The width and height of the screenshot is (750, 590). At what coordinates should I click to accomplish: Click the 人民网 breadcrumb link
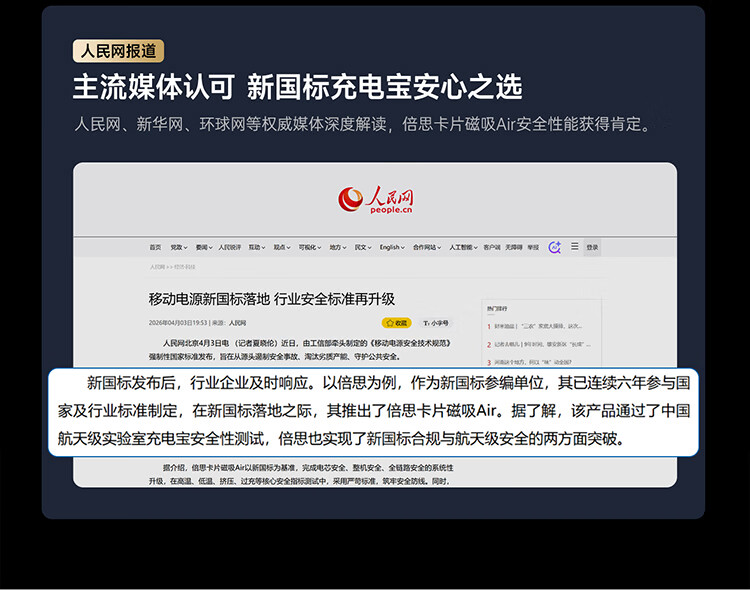point(157,267)
